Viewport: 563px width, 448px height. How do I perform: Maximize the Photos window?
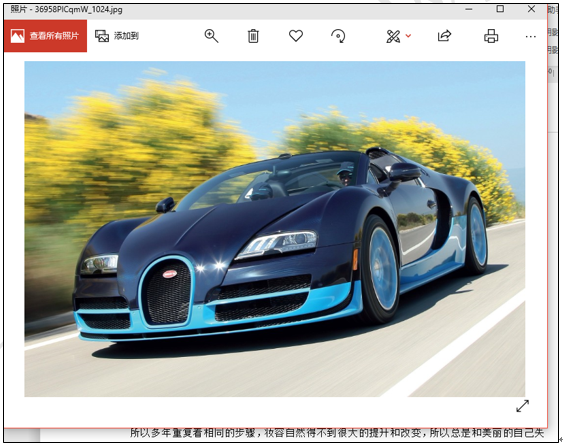[500, 9]
